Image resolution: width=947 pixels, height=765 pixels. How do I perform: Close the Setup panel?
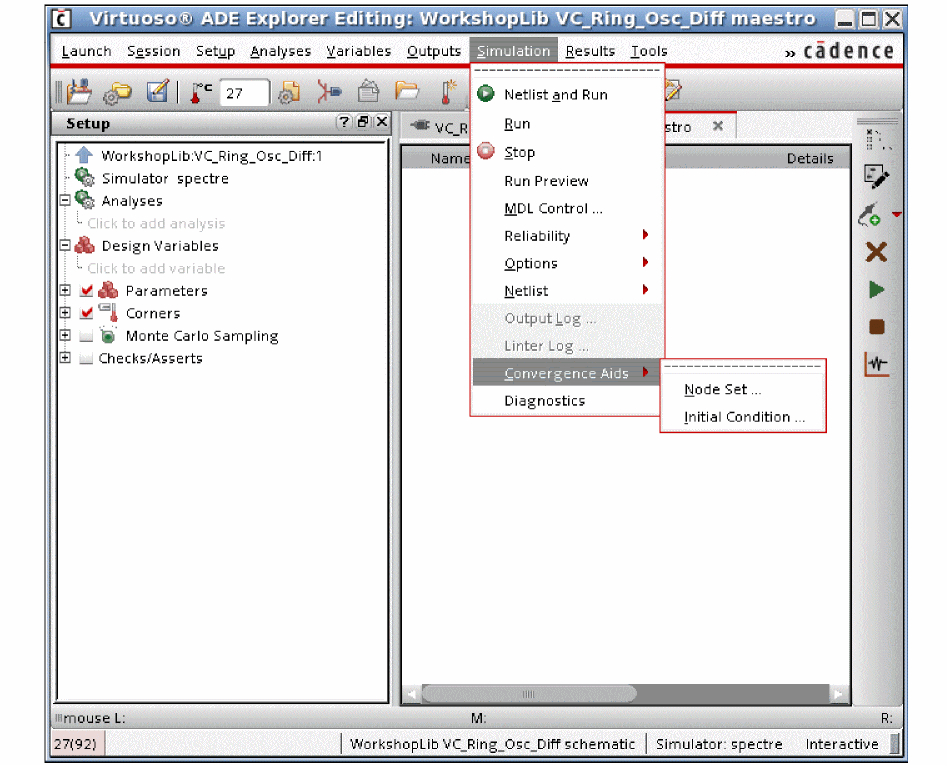[382, 121]
